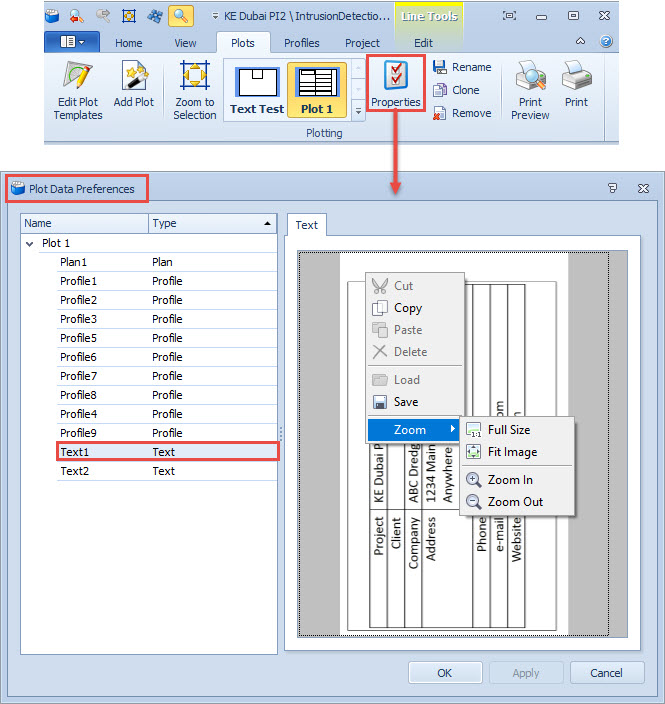Choose Copy in context menu
This screenshot has width=665, height=704.
point(415,308)
